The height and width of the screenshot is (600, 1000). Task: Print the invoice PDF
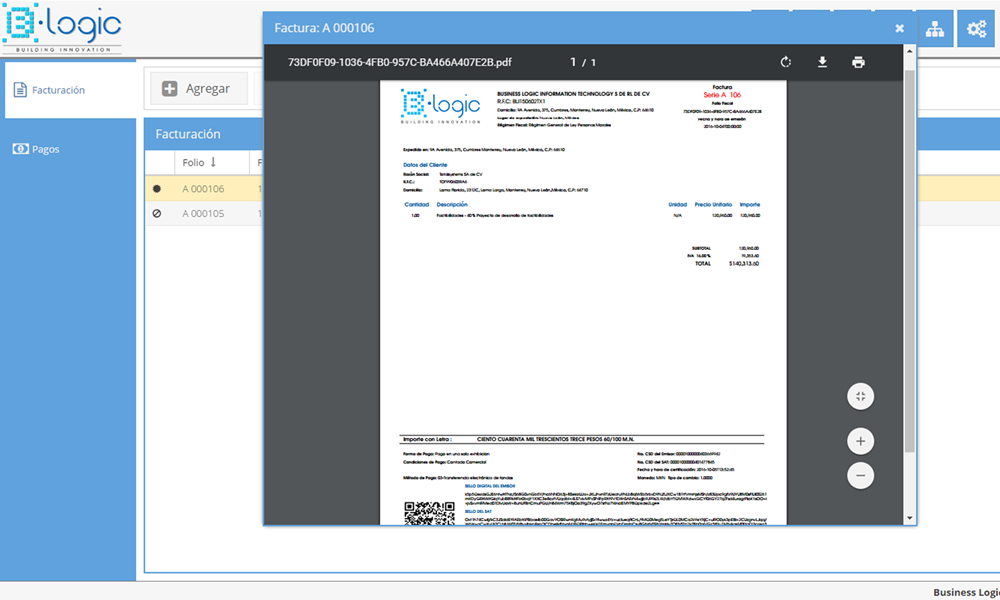pos(858,62)
